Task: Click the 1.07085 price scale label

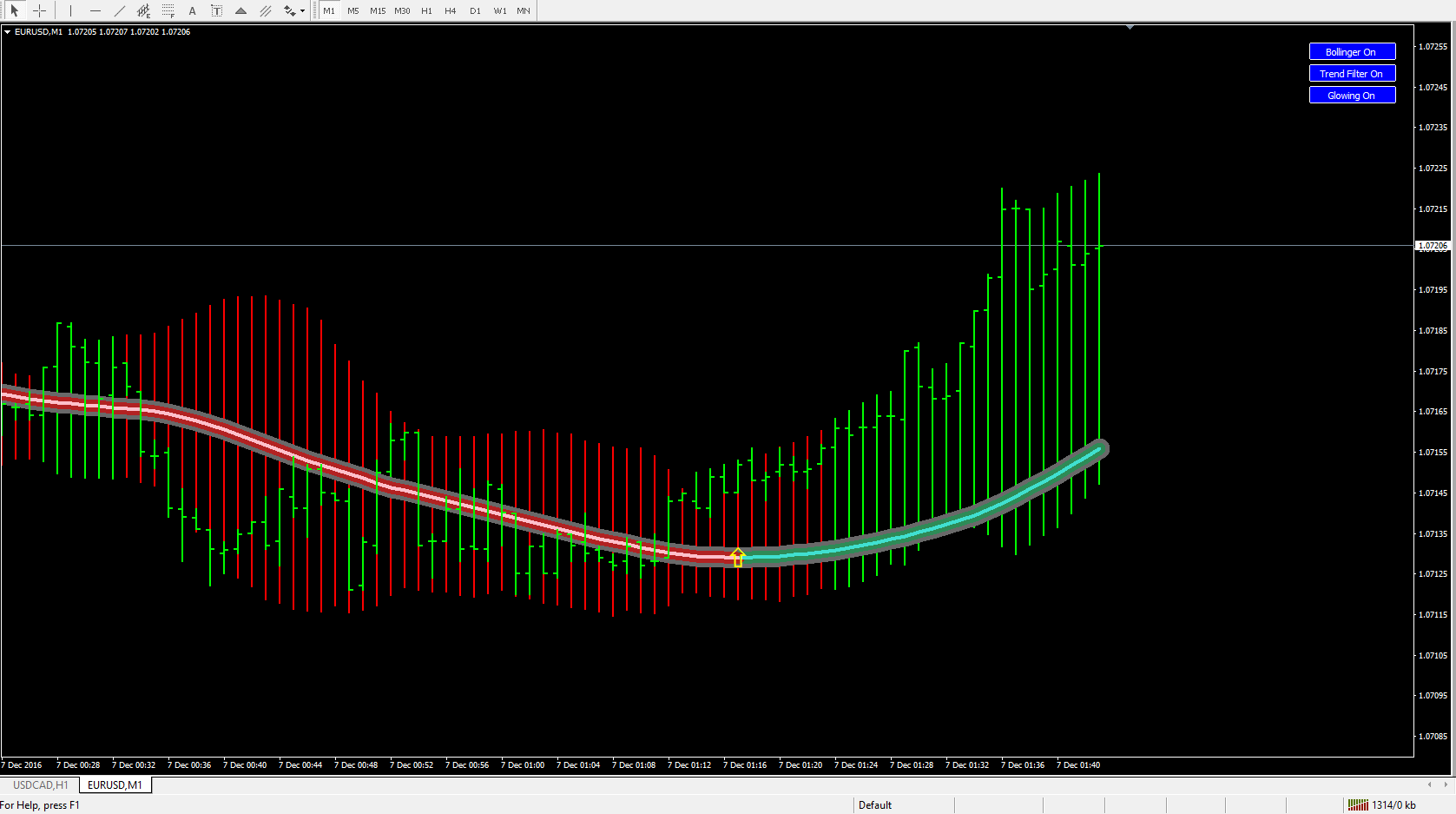Action: 1433,737
